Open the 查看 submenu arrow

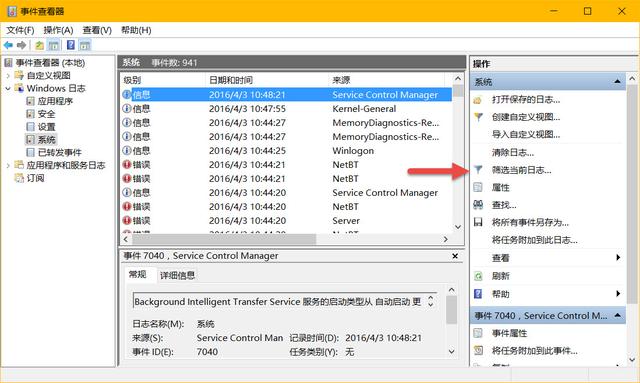tap(618, 257)
